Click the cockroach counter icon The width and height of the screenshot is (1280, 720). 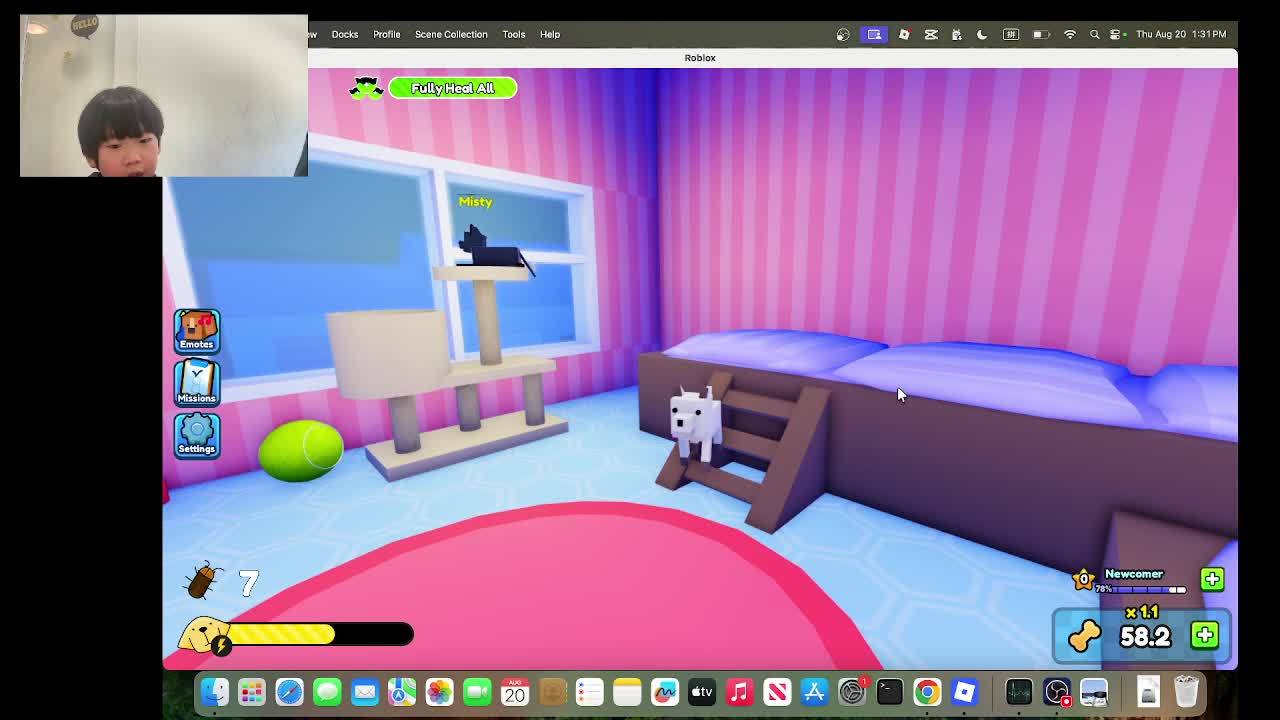pos(205,579)
